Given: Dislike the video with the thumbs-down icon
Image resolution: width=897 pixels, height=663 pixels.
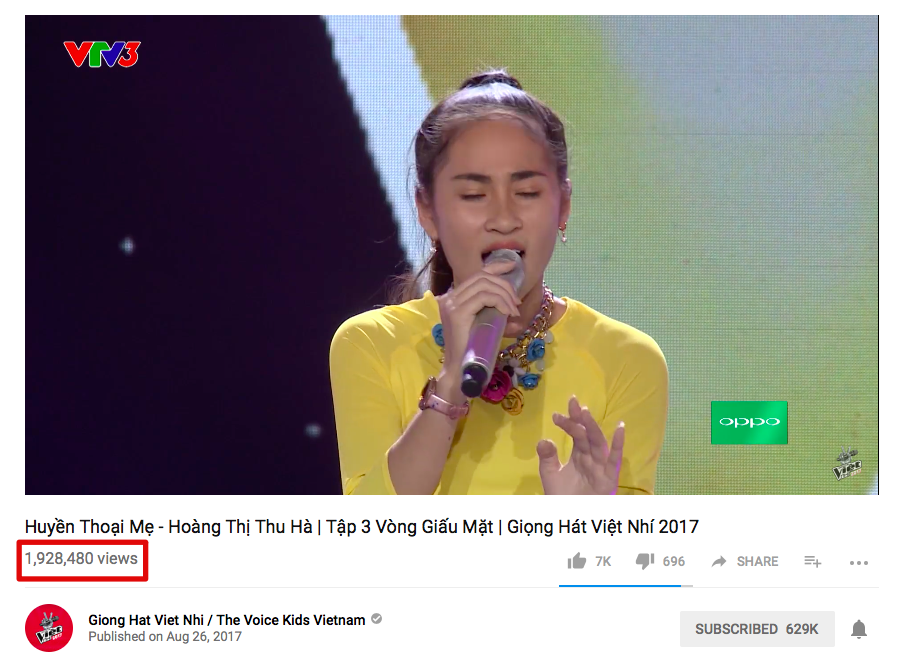Looking at the screenshot, I should [645, 561].
